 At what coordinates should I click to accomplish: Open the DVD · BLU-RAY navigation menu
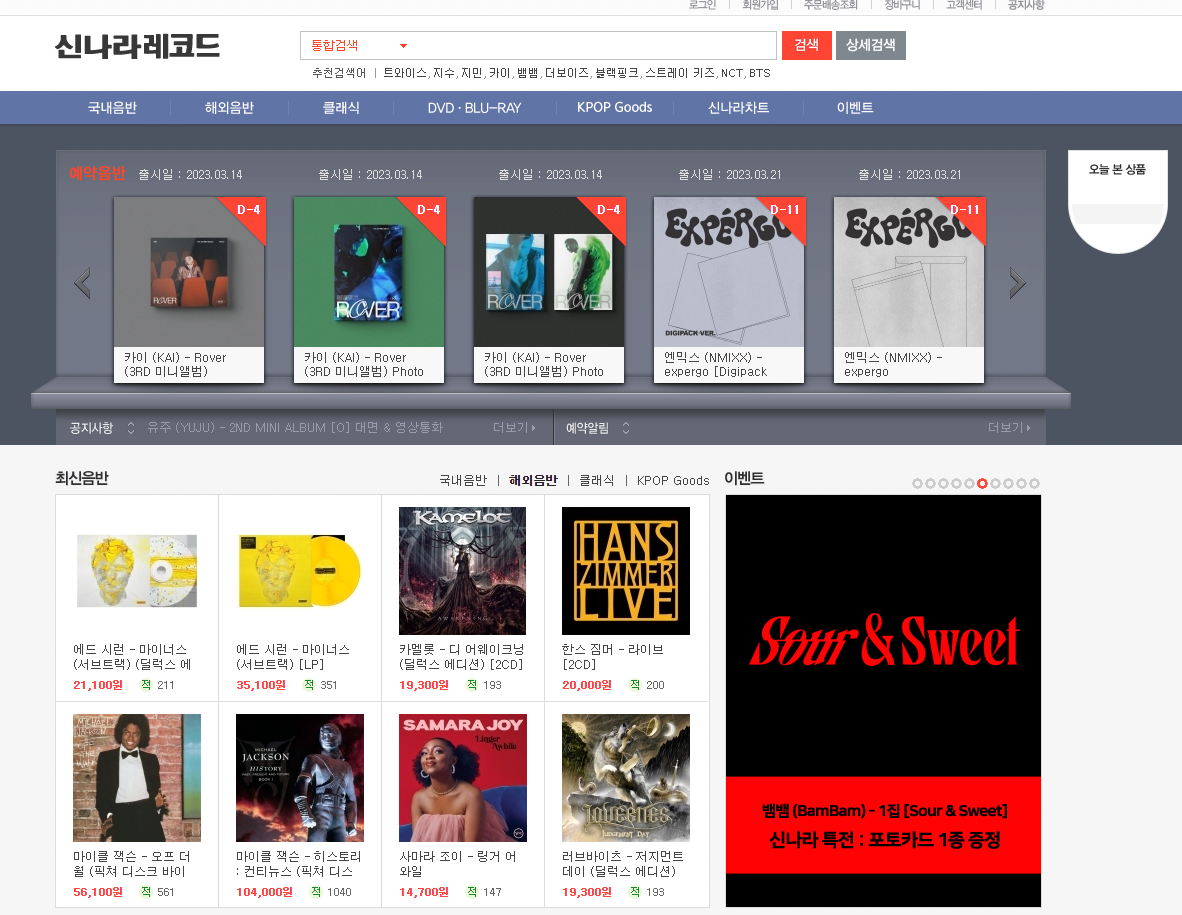pyautogui.click(x=474, y=108)
